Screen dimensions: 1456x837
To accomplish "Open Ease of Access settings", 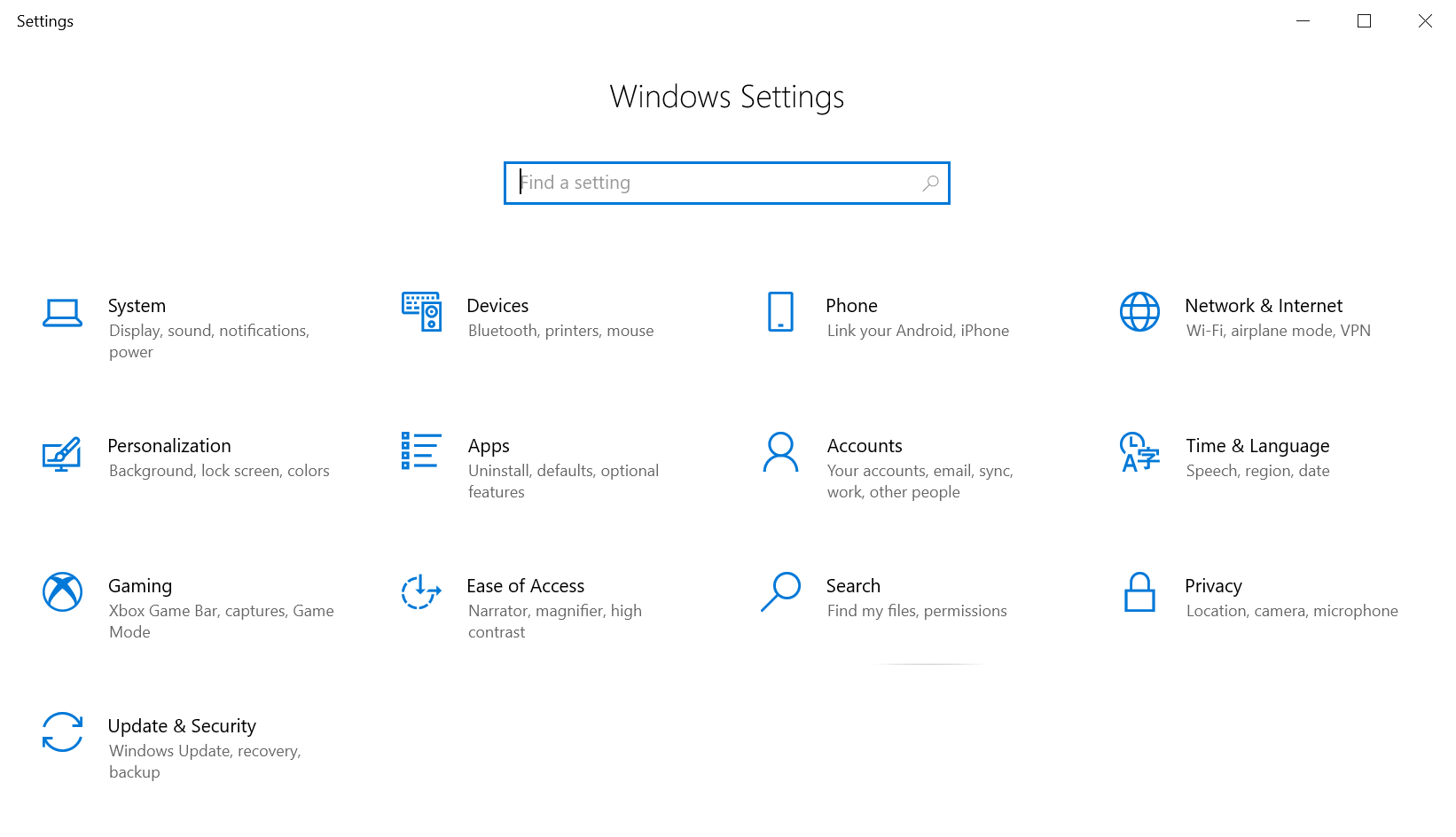I will click(x=525, y=585).
